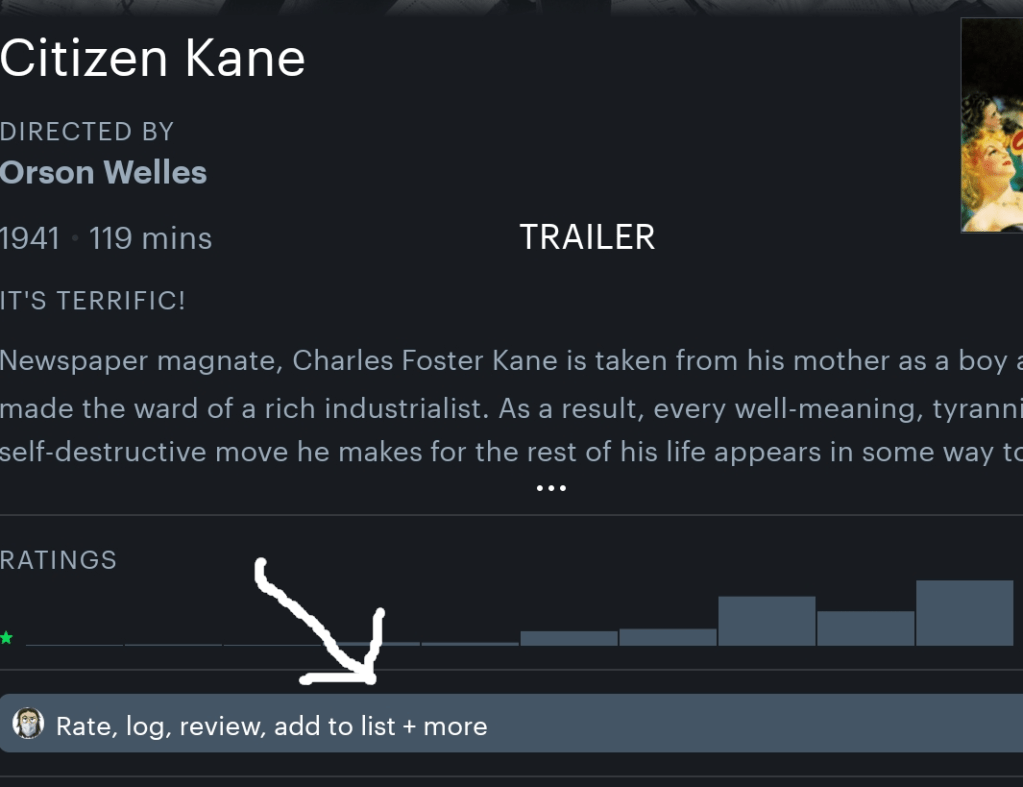Click the "IT'S TERRIFIC!" tagline
The height and width of the screenshot is (787, 1023).
[92, 300]
